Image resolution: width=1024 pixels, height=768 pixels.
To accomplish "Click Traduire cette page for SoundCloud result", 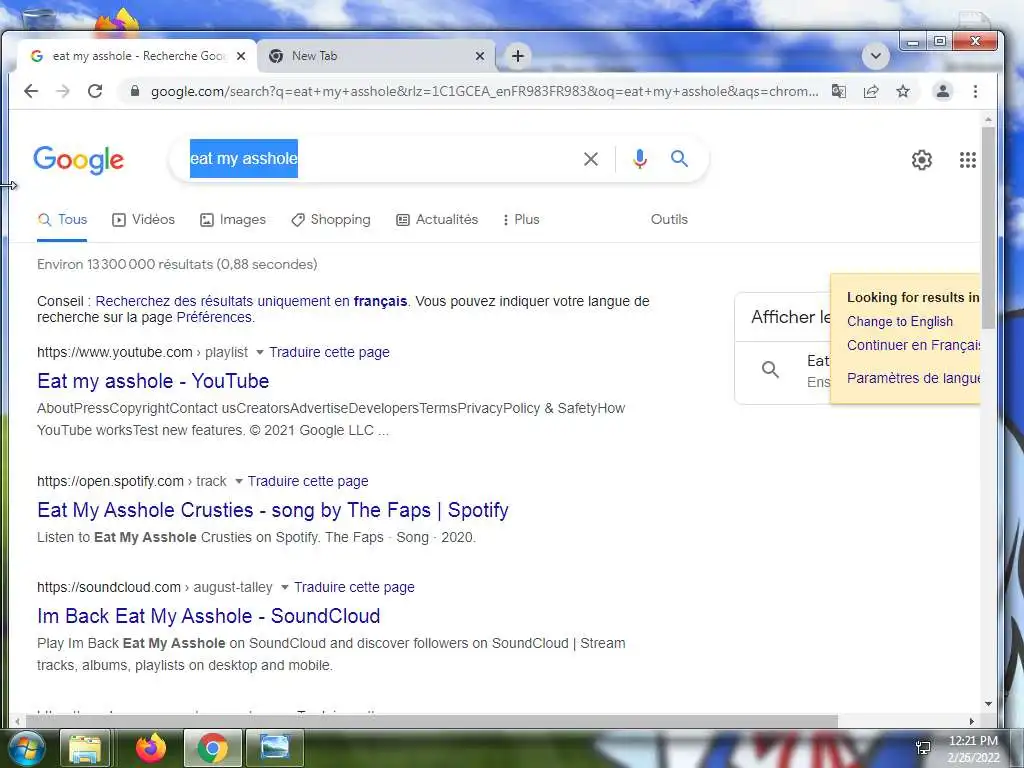I will 354,587.
